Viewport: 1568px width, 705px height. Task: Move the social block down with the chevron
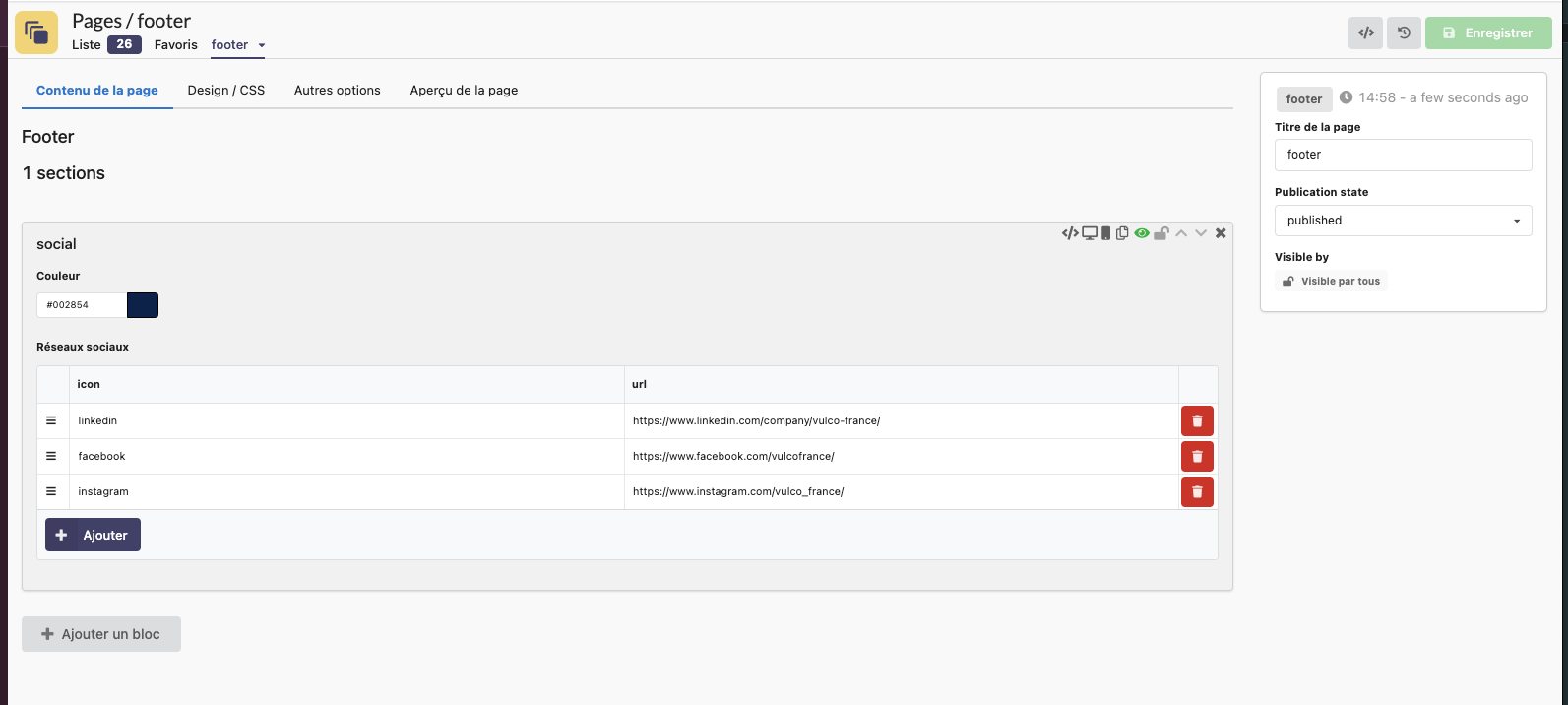click(x=1201, y=233)
